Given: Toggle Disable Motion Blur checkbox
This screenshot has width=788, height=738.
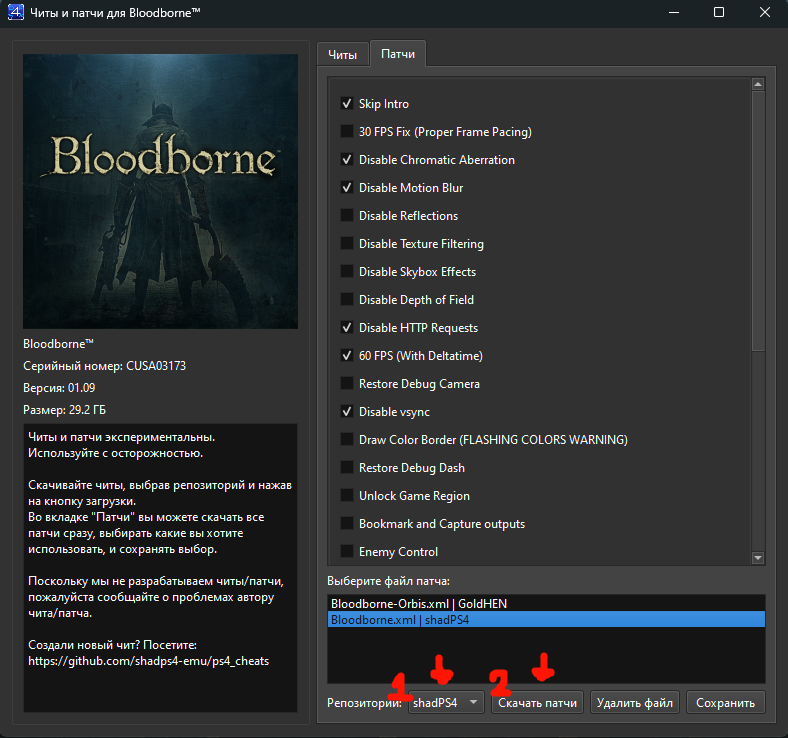Looking at the screenshot, I should click(x=347, y=187).
